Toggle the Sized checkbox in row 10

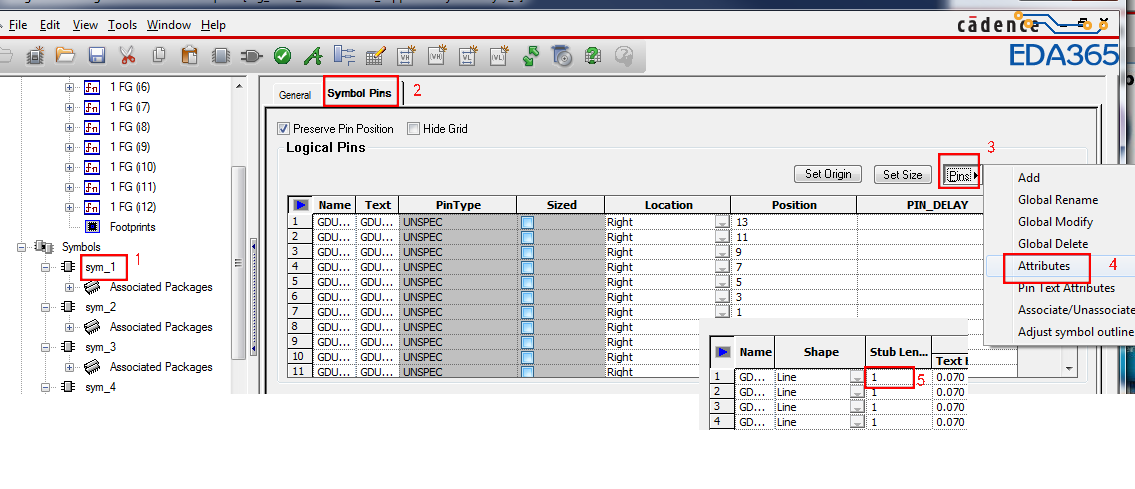[527, 357]
